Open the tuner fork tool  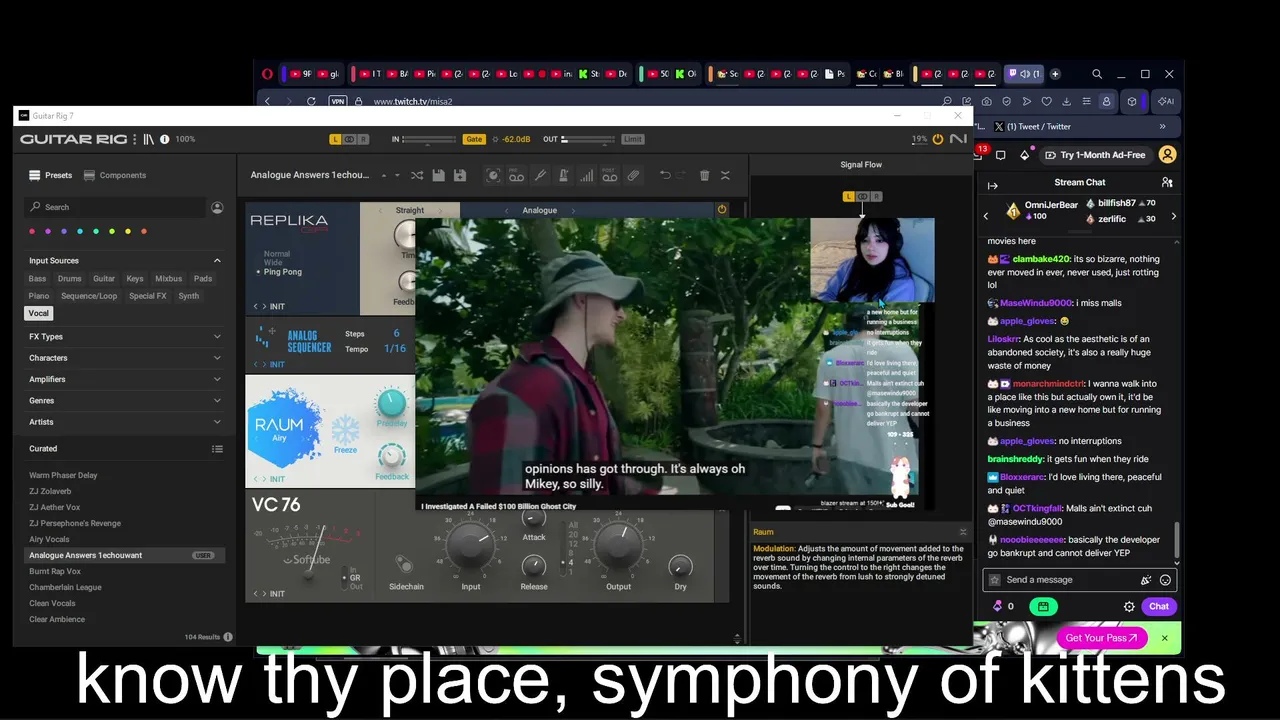pyautogui.click(x=540, y=175)
